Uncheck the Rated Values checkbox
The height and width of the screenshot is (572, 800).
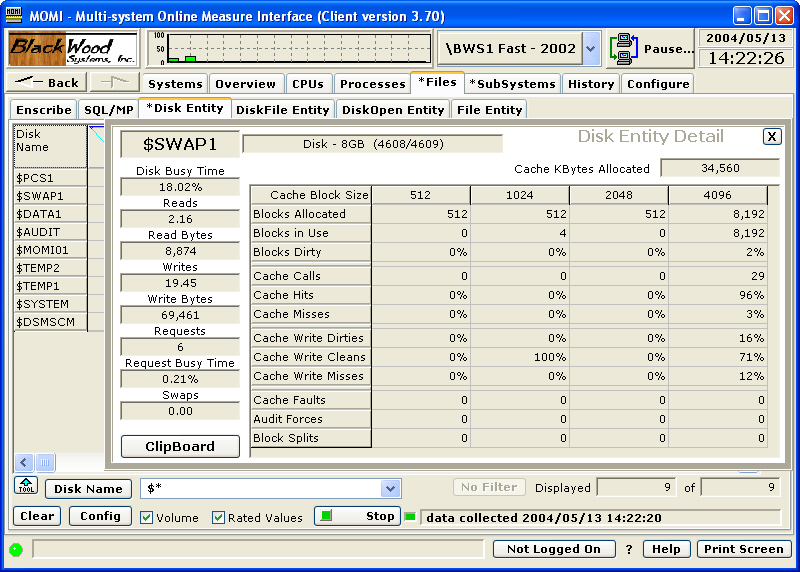219,518
